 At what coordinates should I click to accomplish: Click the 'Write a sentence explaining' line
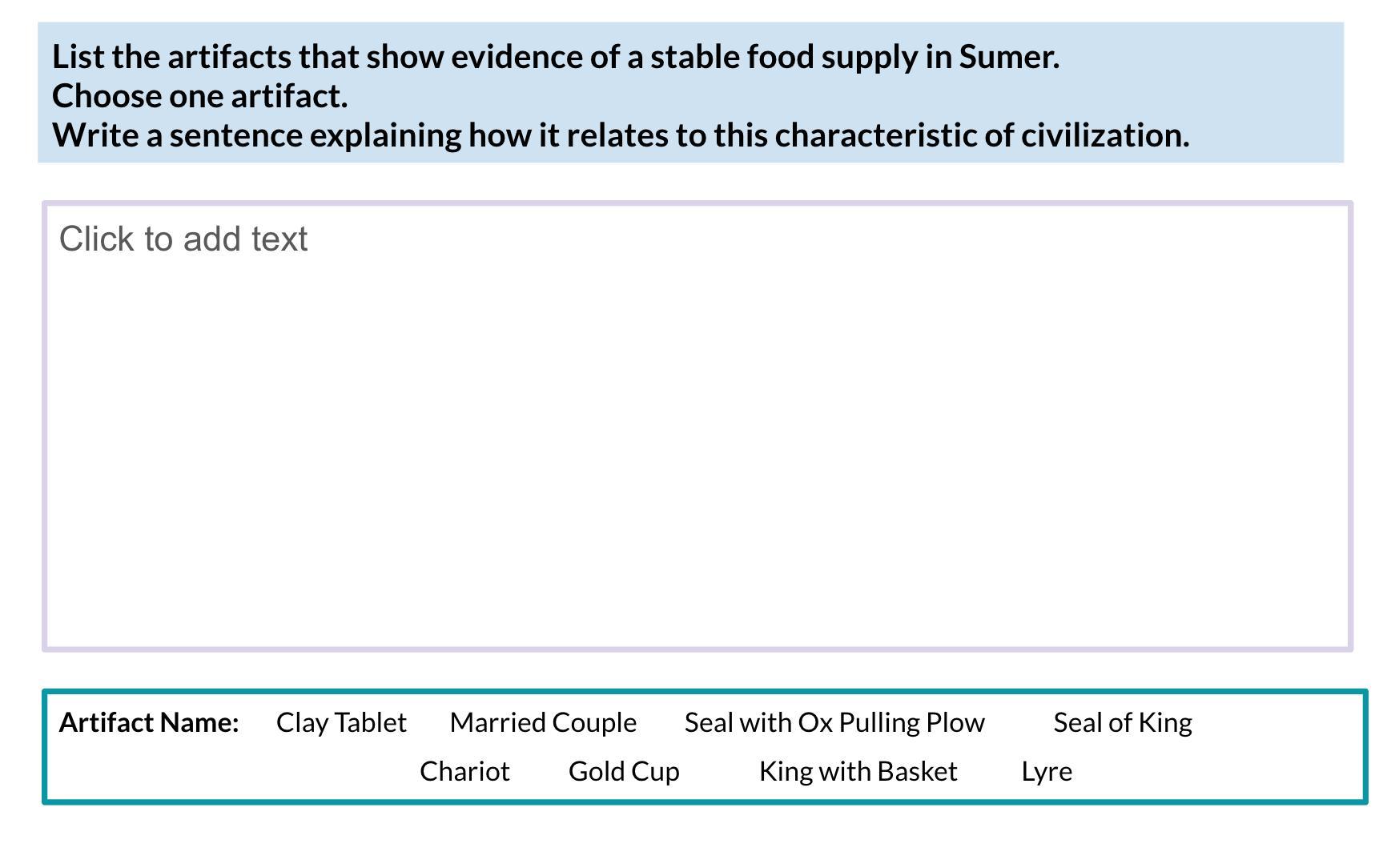coord(621,135)
